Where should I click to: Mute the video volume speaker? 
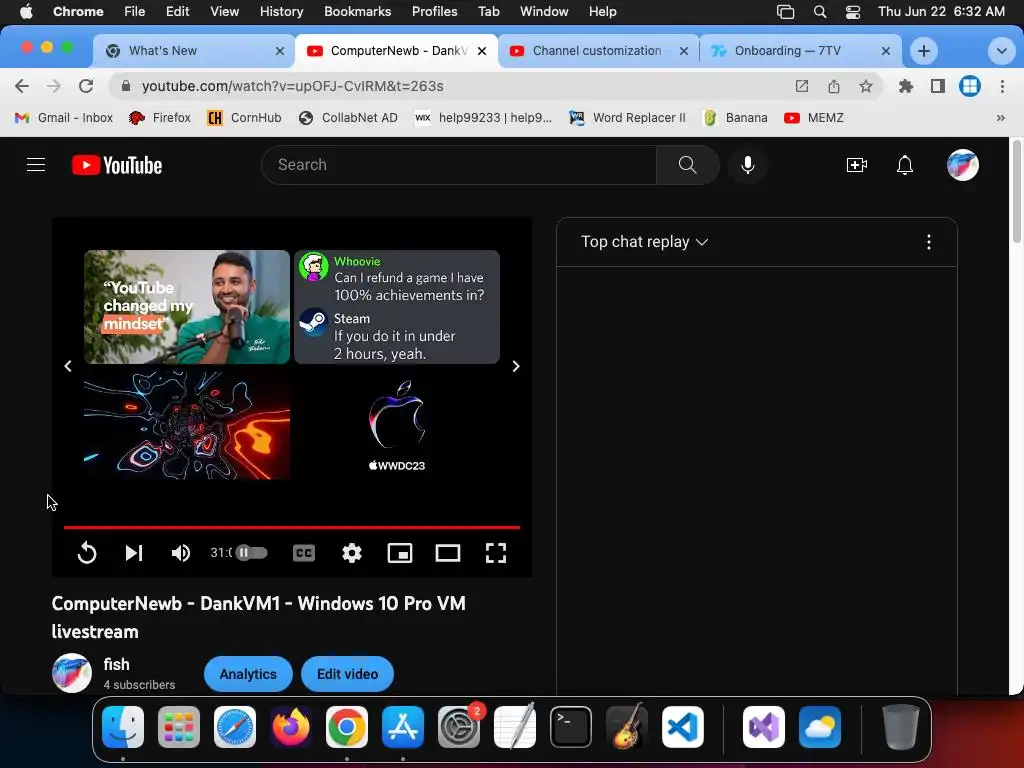[x=181, y=553]
